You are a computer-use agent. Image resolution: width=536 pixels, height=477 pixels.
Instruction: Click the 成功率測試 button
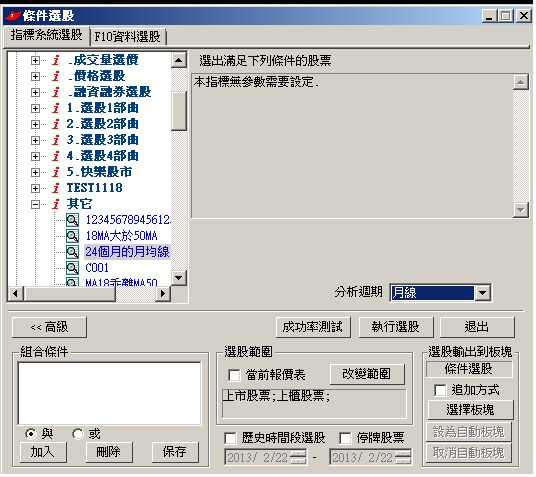pos(313,327)
